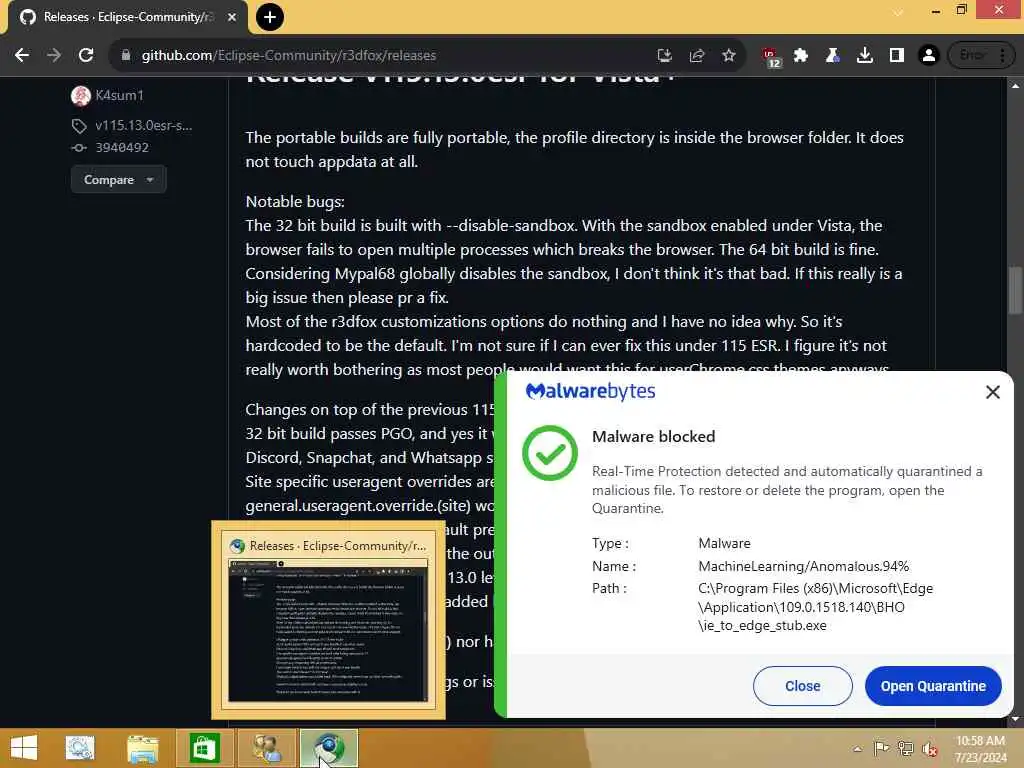
Task: Toggle the side panel icon
Action: [x=897, y=56]
